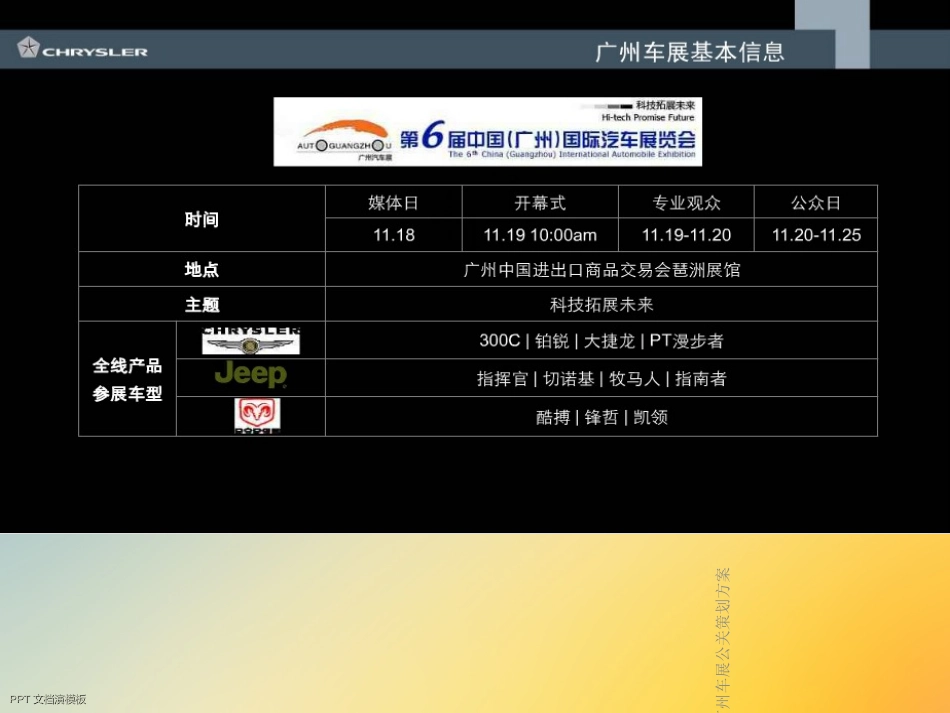Select the Jeep models row 指挥官 切诺基
The height and width of the screenshot is (713, 950).
(602, 379)
